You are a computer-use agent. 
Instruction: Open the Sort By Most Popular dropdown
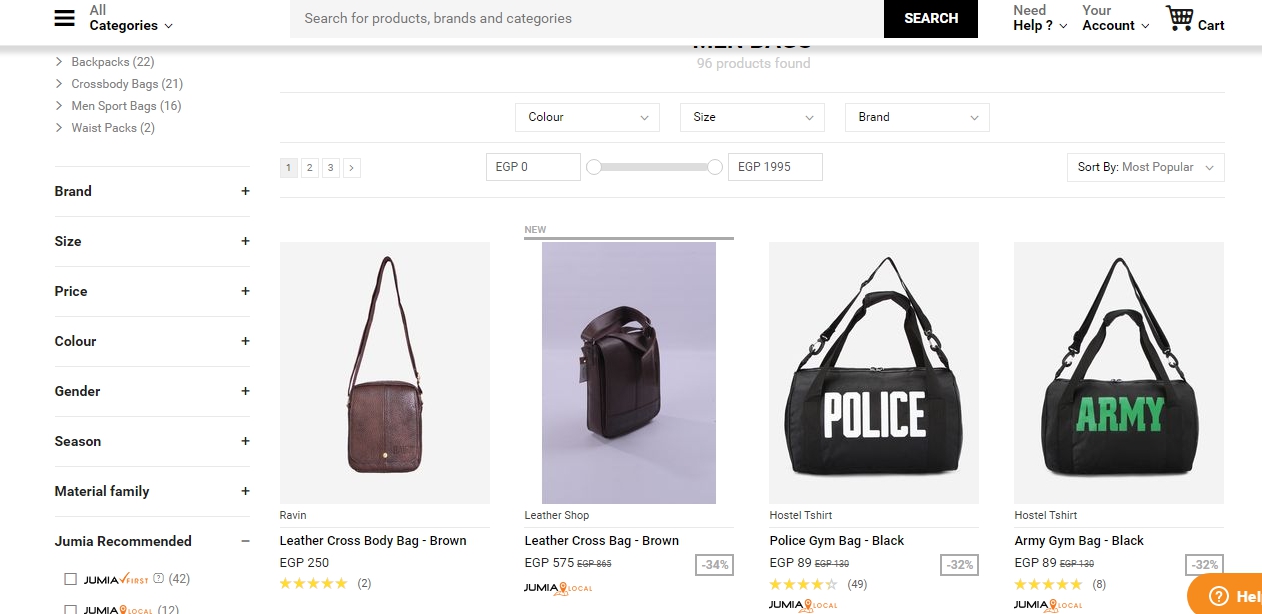pyautogui.click(x=1145, y=167)
